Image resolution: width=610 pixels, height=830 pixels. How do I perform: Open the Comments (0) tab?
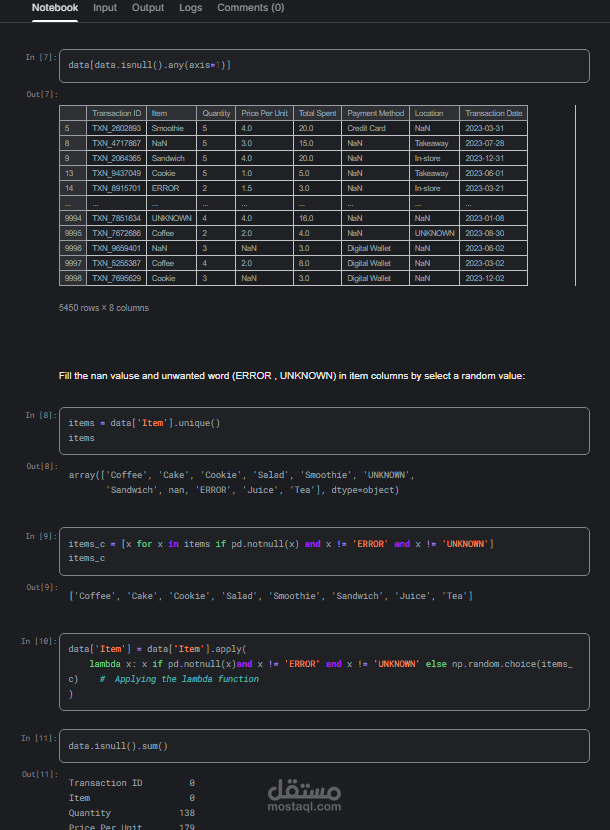coord(250,8)
